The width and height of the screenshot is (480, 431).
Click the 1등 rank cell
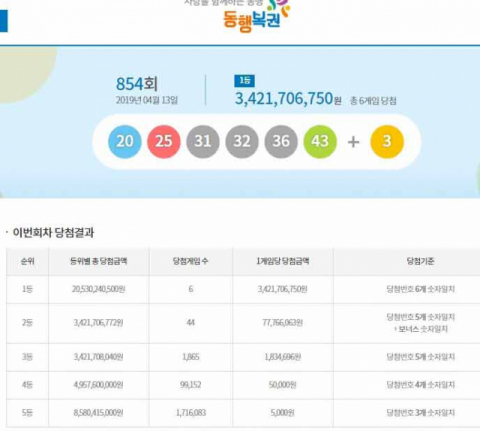pyautogui.click(x=27, y=289)
